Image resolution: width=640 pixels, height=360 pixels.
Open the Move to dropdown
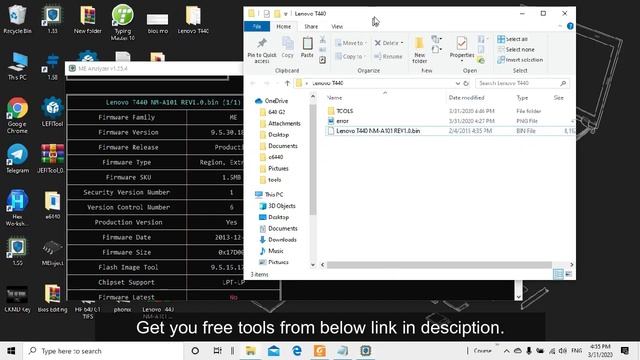coord(351,43)
